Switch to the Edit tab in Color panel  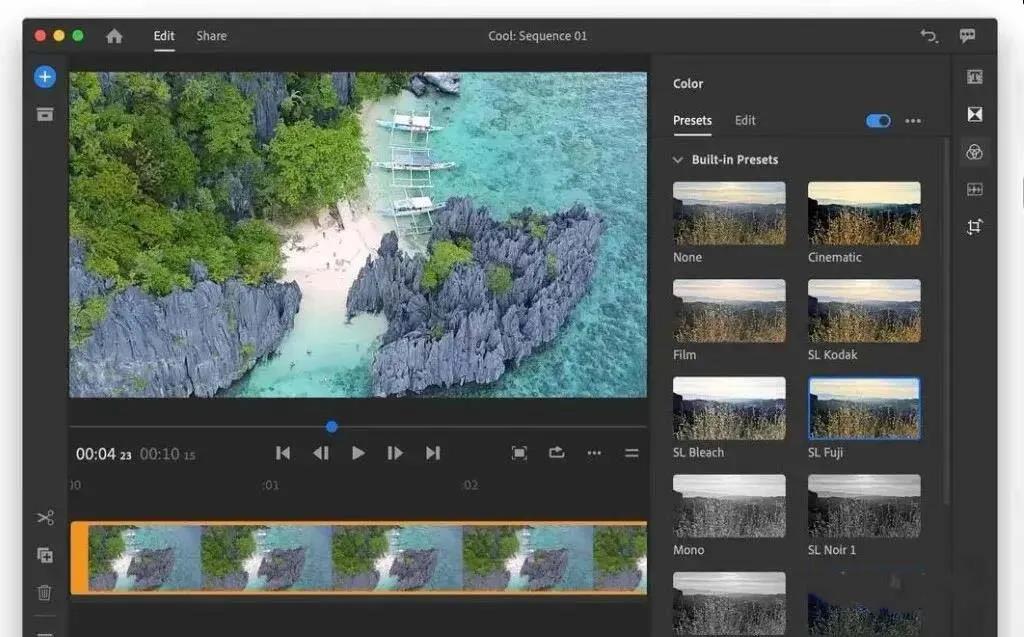pos(744,120)
